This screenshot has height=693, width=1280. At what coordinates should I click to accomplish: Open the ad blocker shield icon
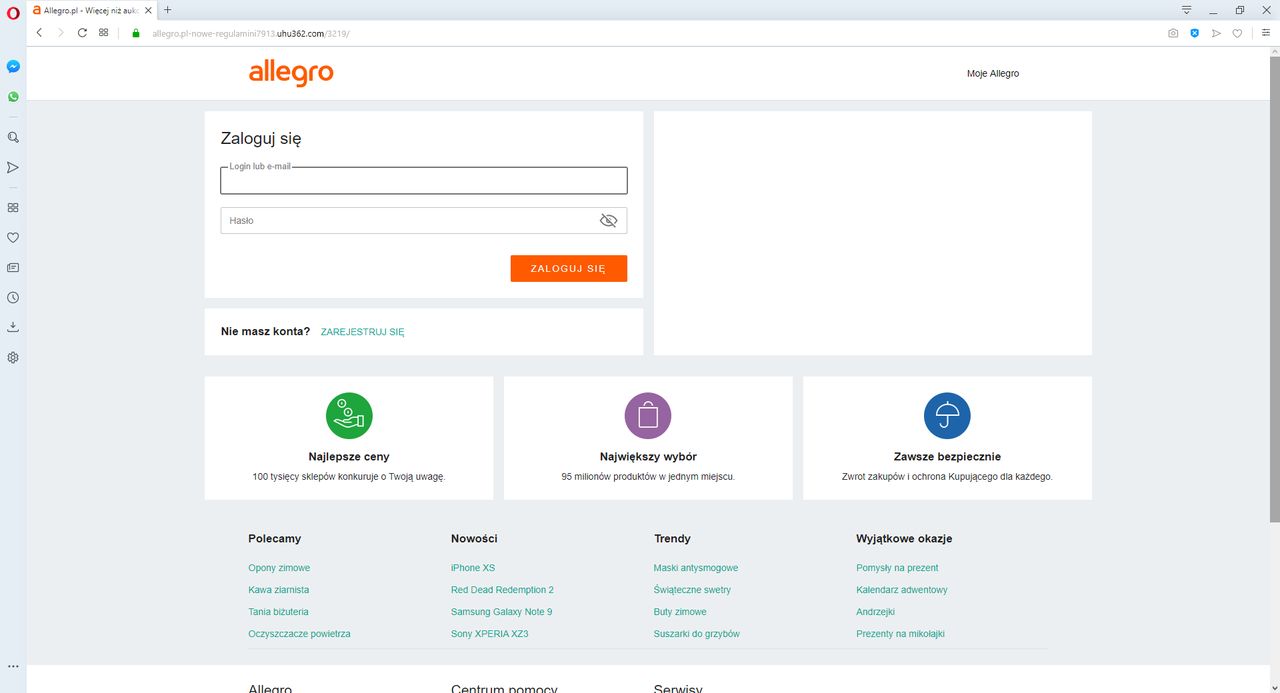click(x=1194, y=33)
